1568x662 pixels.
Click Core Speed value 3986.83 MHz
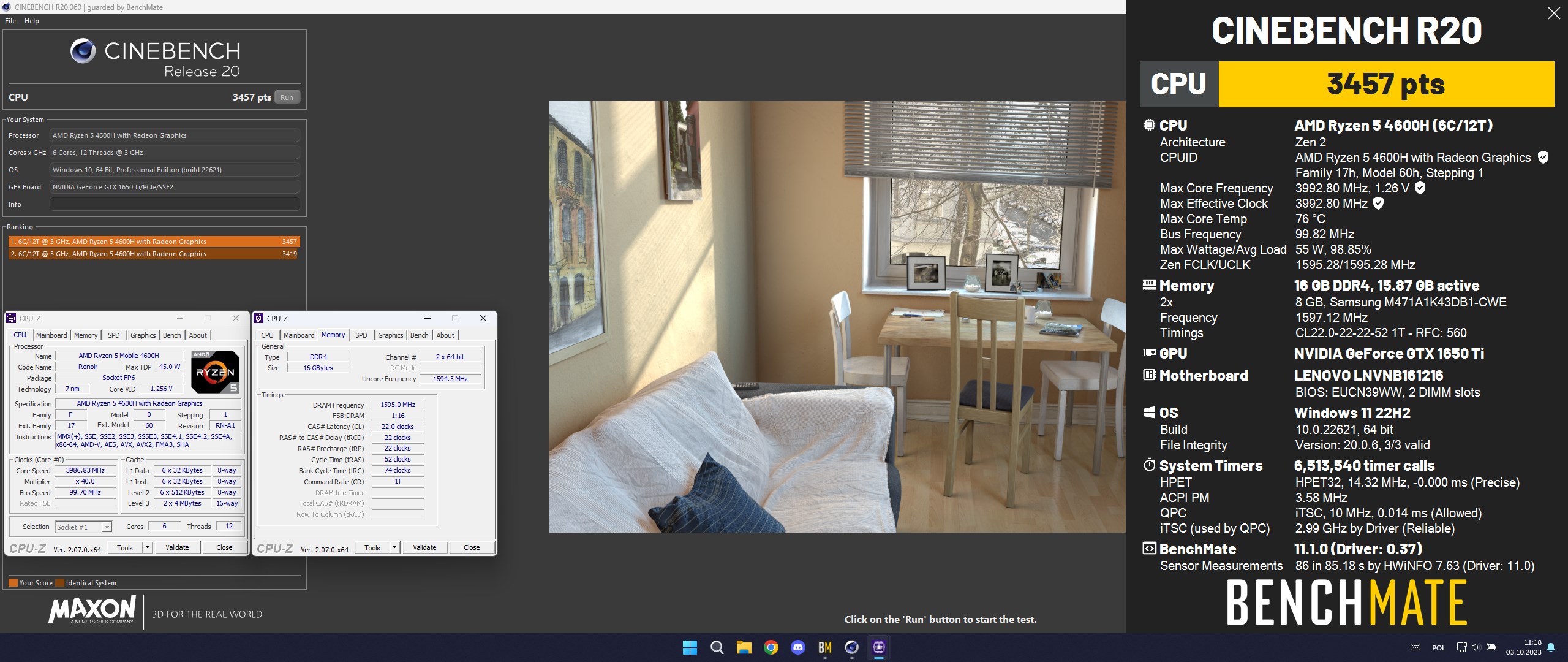click(x=85, y=471)
